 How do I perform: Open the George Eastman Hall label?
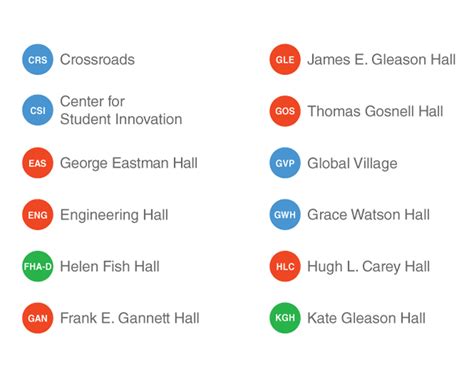(129, 163)
